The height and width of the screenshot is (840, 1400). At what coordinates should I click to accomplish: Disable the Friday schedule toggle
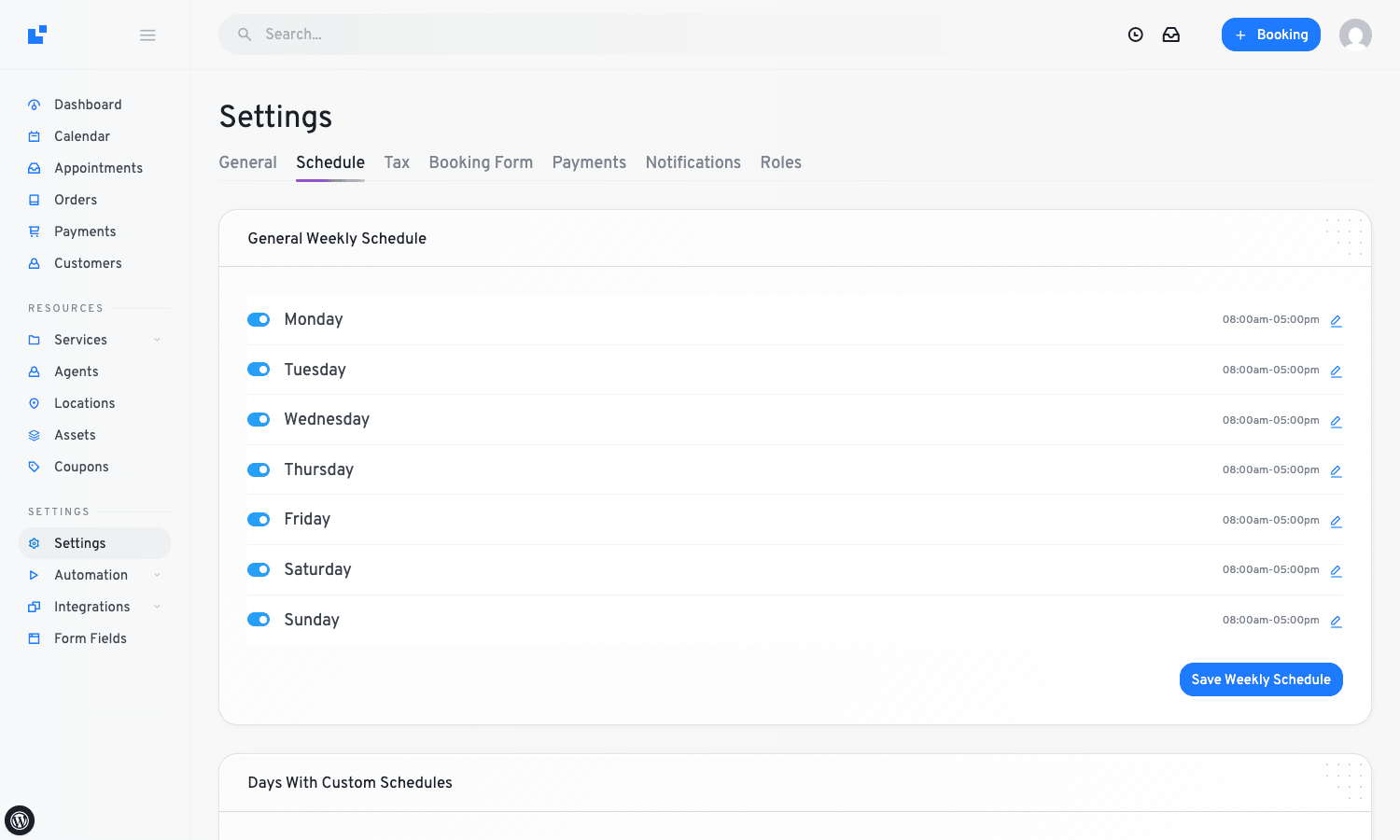click(x=259, y=519)
